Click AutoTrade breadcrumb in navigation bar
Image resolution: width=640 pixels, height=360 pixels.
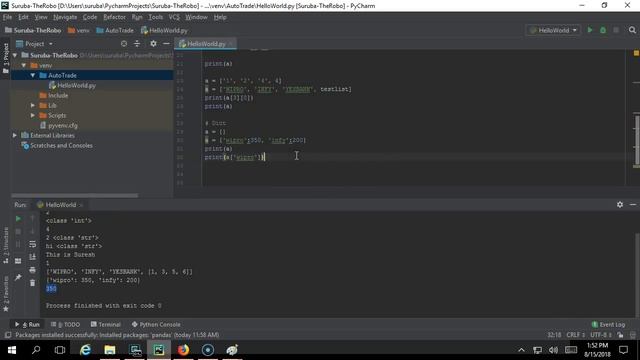click(115, 30)
